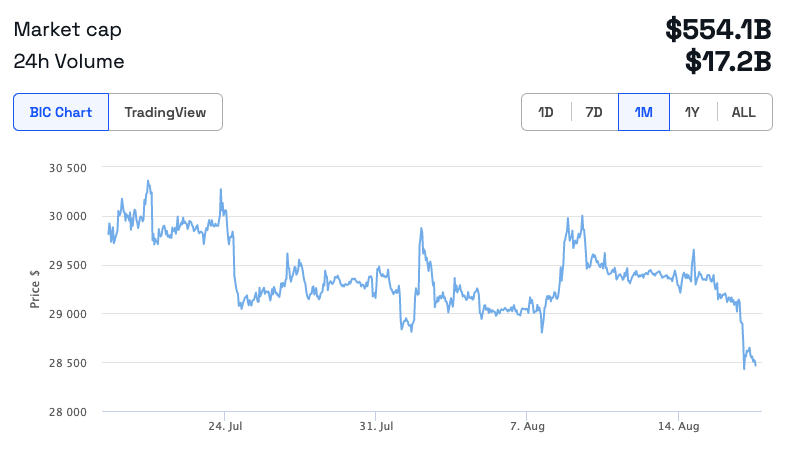Click the 24h Volume label
Image resolution: width=791 pixels, height=459 pixels.
69,62
